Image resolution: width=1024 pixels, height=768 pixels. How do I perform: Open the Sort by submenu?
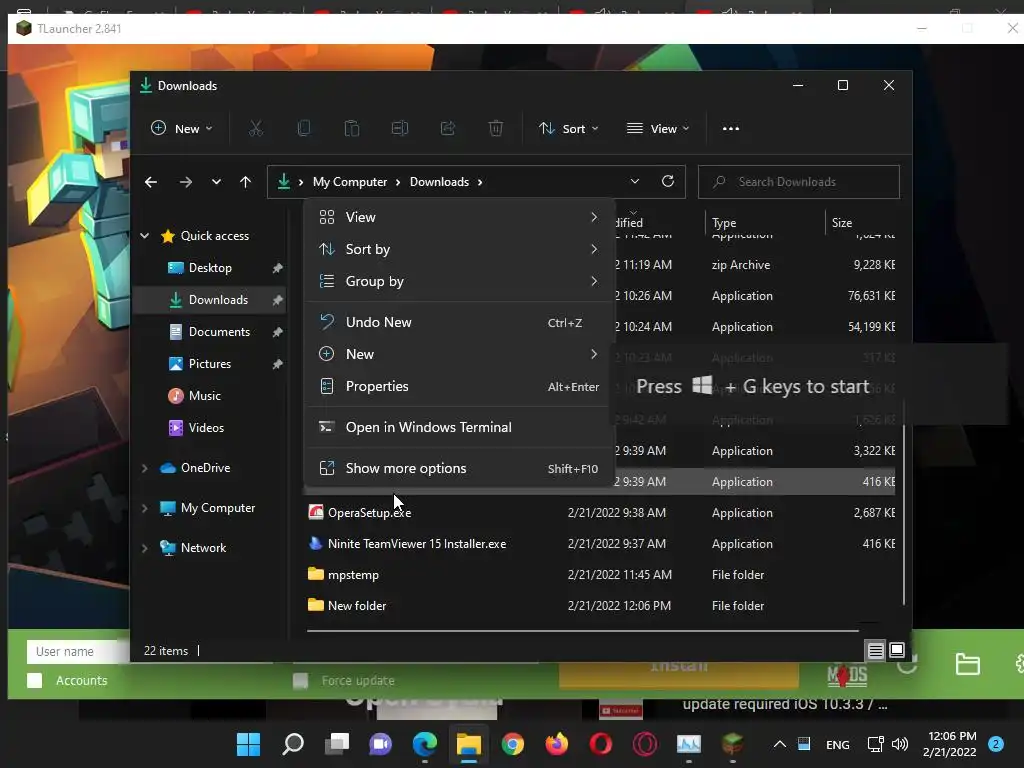[x=458, y=249]
